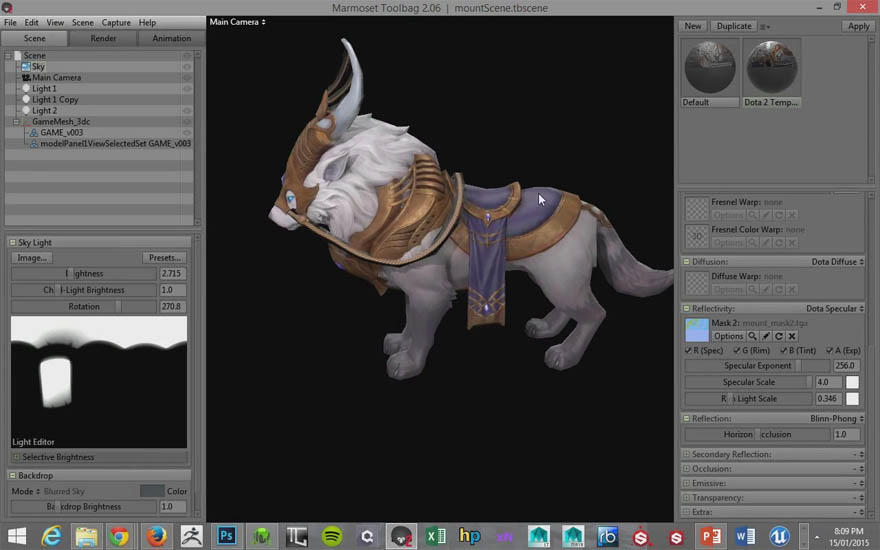880x550 pixels.
Task: Open Excel from the taskbar
Action: (x=436, y=536)
